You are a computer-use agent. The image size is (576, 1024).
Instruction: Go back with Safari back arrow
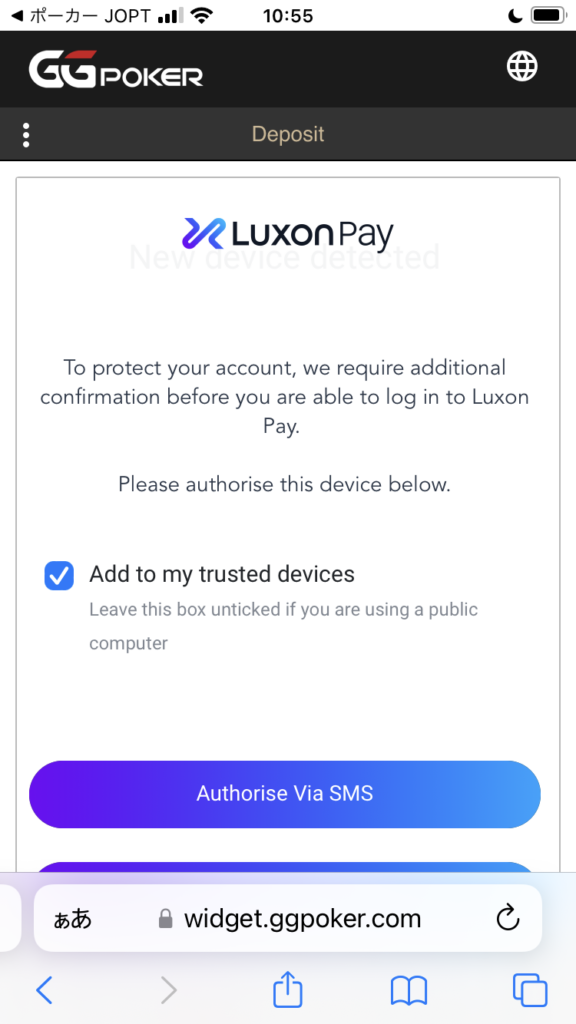(44, 990)
